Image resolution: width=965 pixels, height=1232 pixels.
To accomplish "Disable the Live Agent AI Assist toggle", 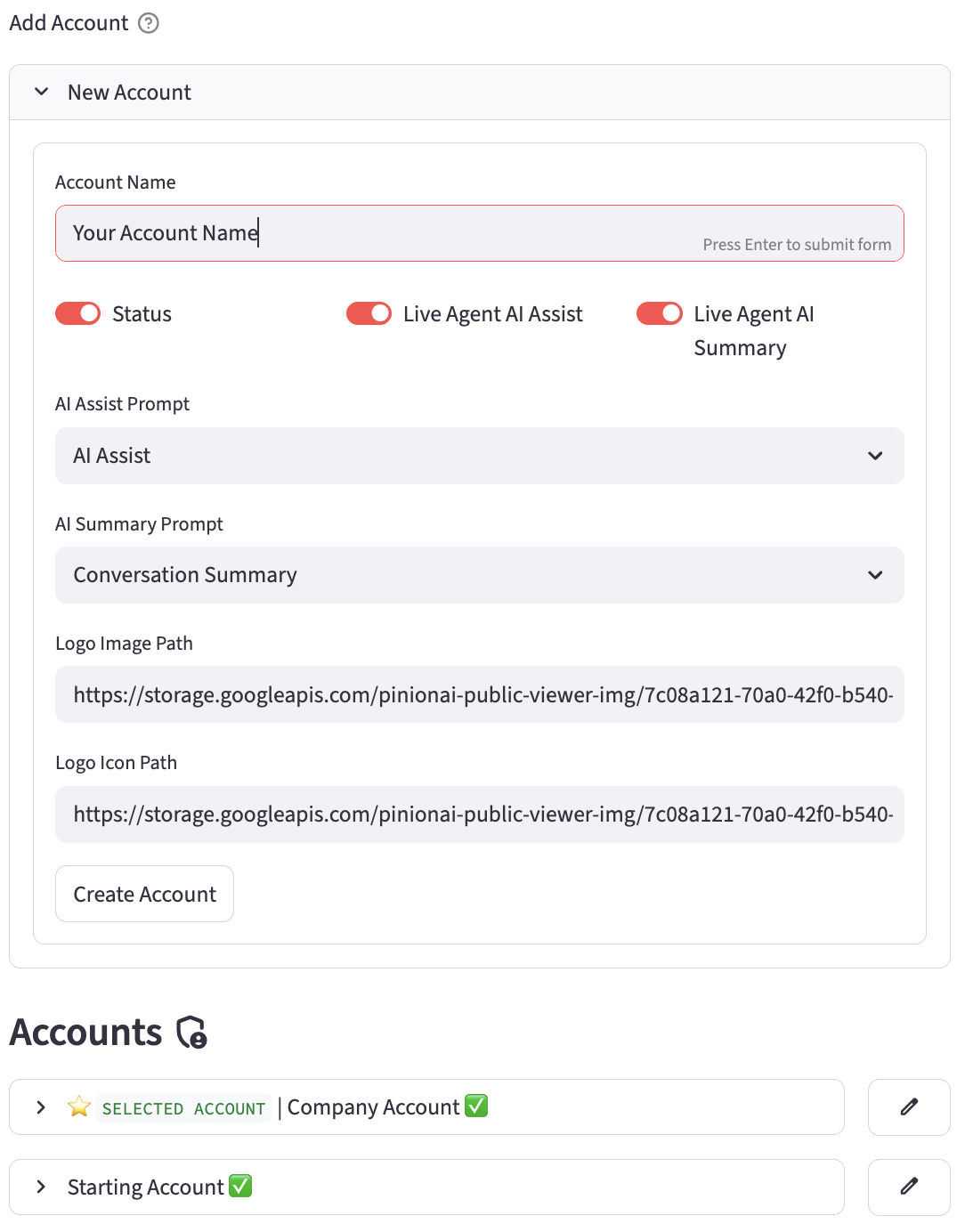I will point(369,313).
